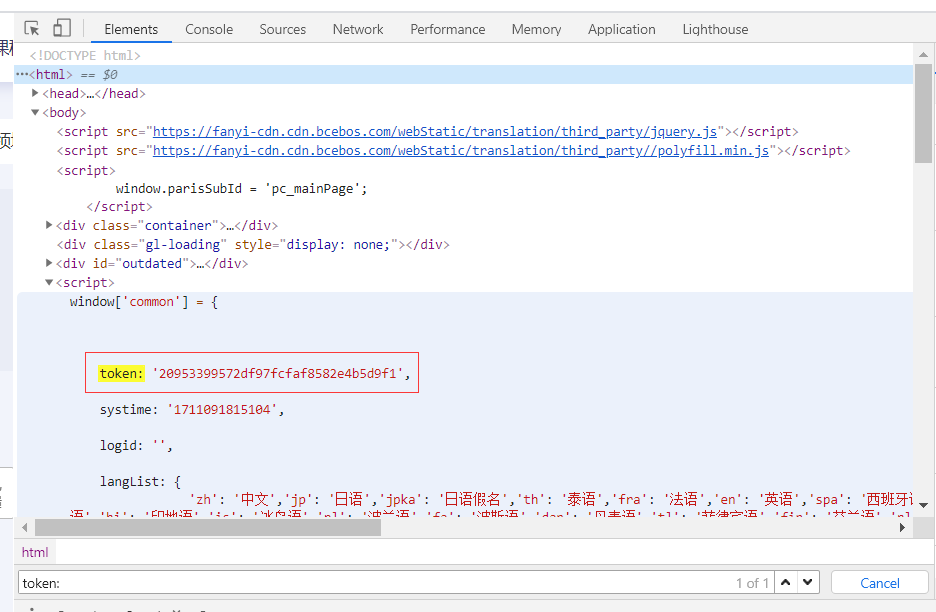Select the html breadcrumb item
936x612 pixels.
(x=35, y=551)
